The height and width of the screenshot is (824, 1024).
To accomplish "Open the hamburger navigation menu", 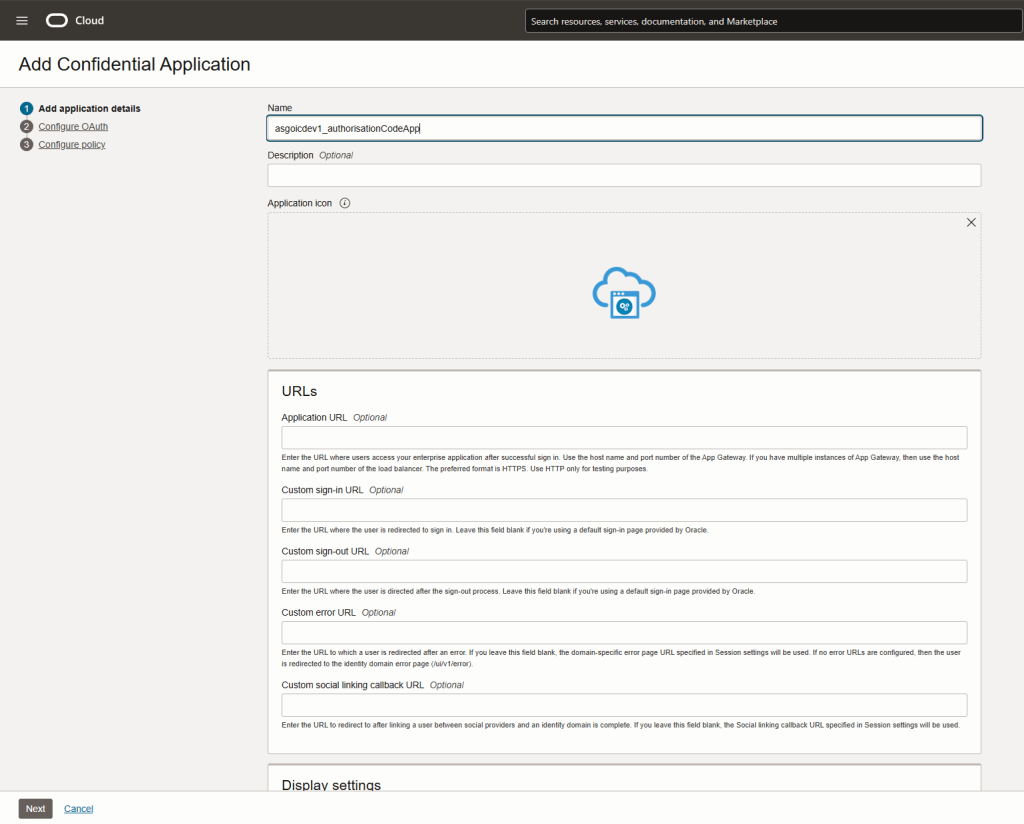I will [22, 21].
